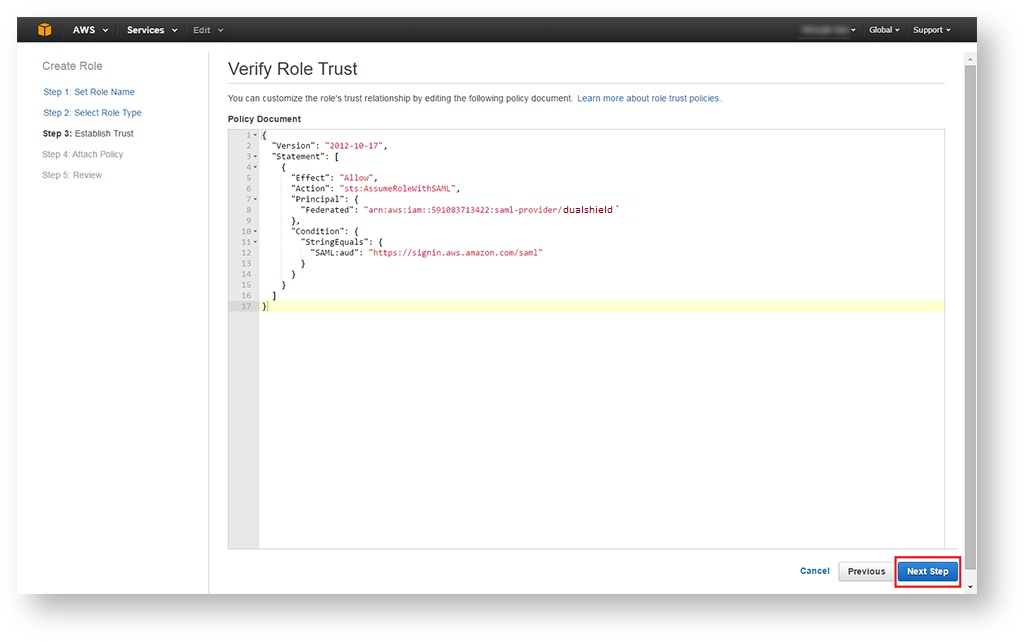This screenshot has width=1025, height=642.
Task: Go to Step 1: Set Role Name
Action: tap(89, 92)
